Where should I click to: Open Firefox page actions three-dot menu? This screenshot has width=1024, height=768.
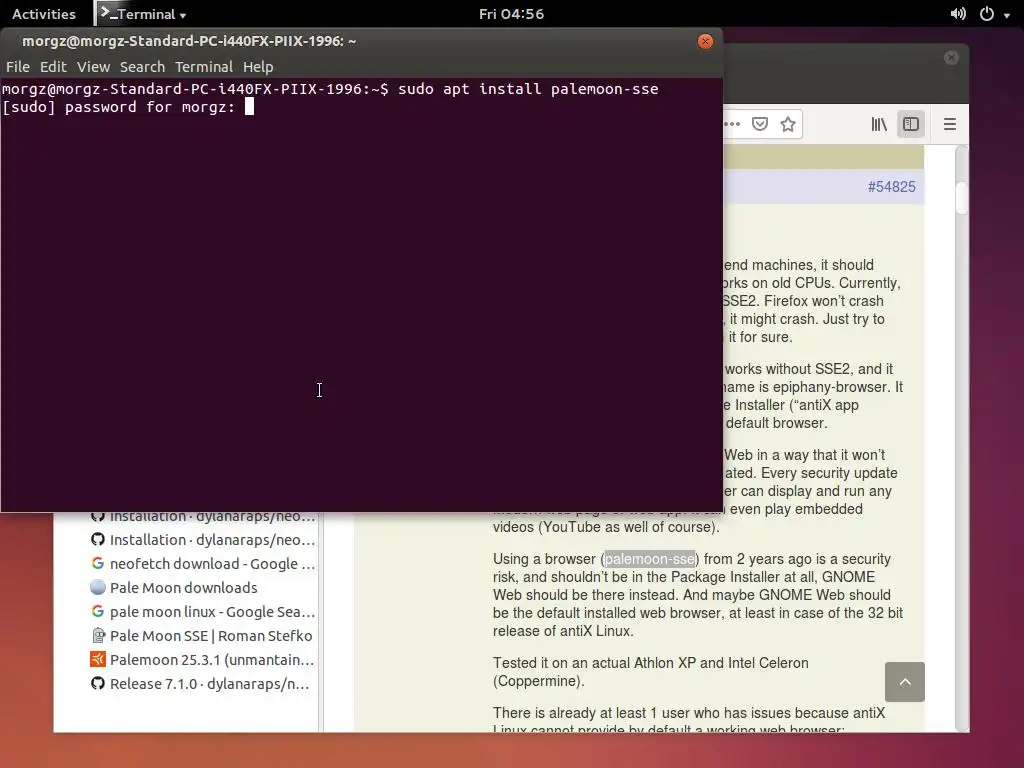pyautogui.click(x=733, y=124)
